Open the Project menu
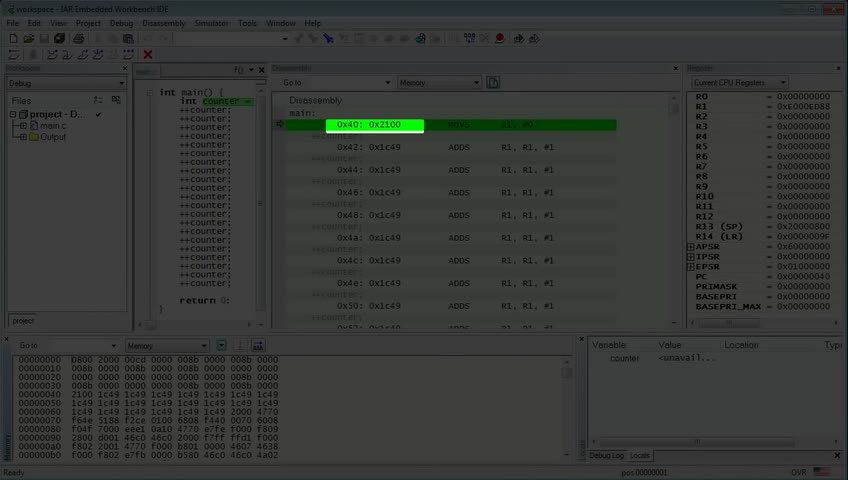The height and width of the screenshot is (480, 848). (x=88, y=23)
